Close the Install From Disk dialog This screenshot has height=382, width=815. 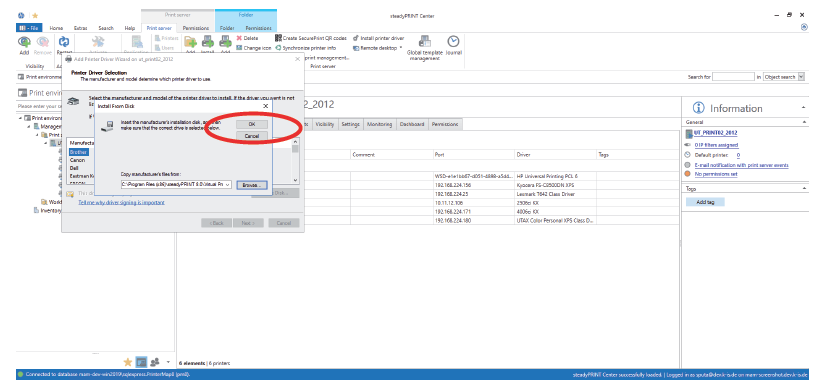(265, 106)
